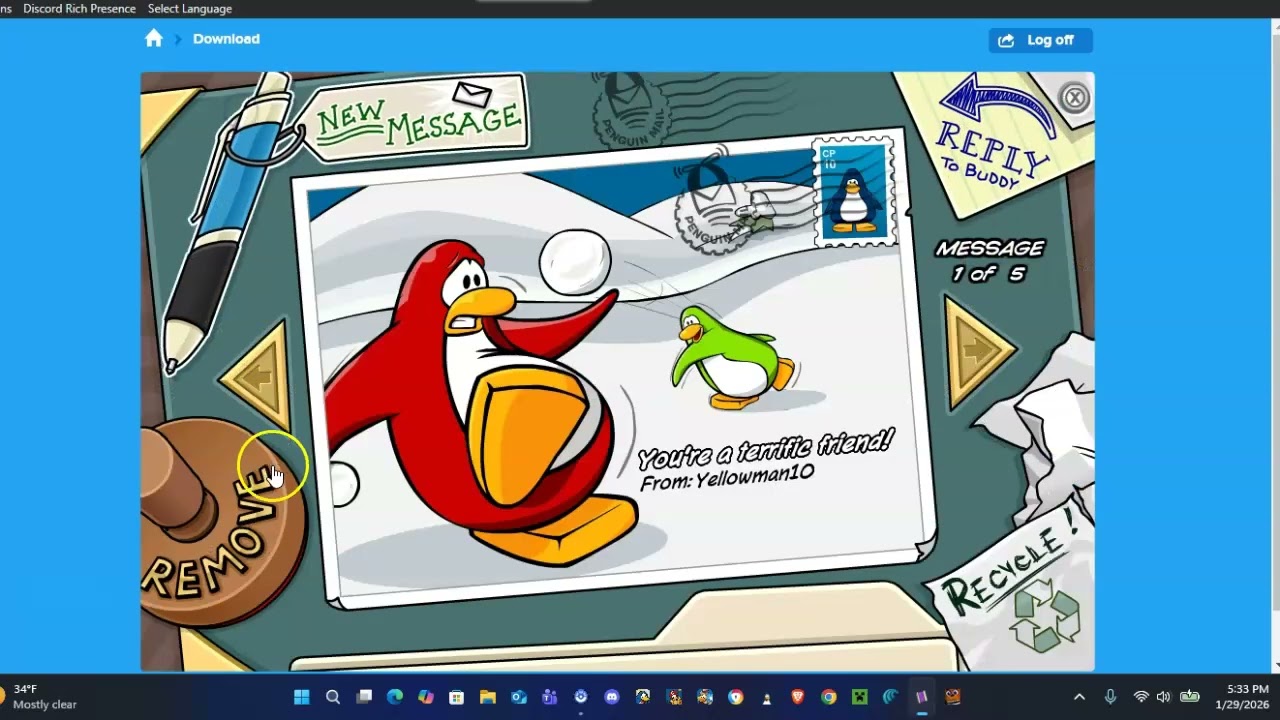Screen dimensions: 1280x720
Task: Open Copilot from the taskbar
Action: coord(426,697)
